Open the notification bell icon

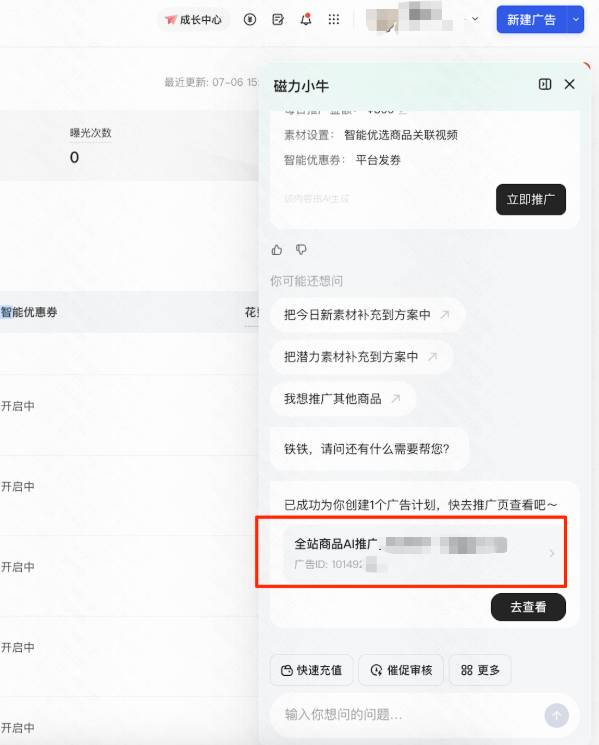[x=306, y=19]
